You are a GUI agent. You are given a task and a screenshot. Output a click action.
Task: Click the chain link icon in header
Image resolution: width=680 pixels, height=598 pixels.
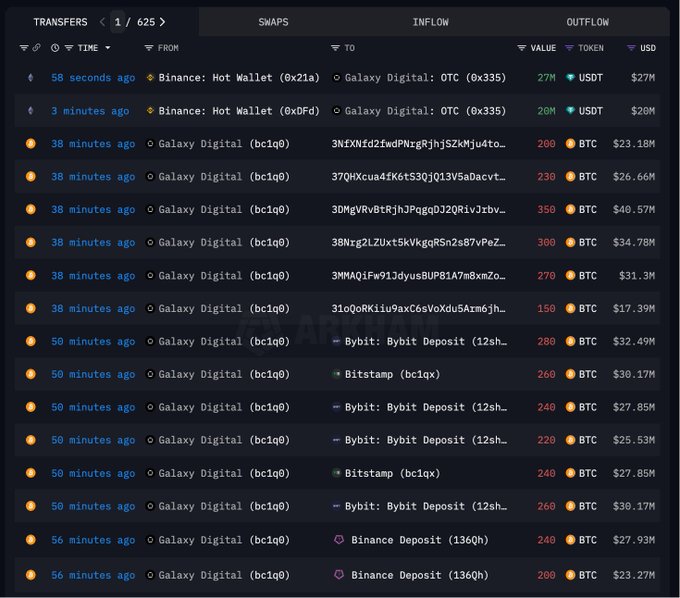tap(37, 48)
